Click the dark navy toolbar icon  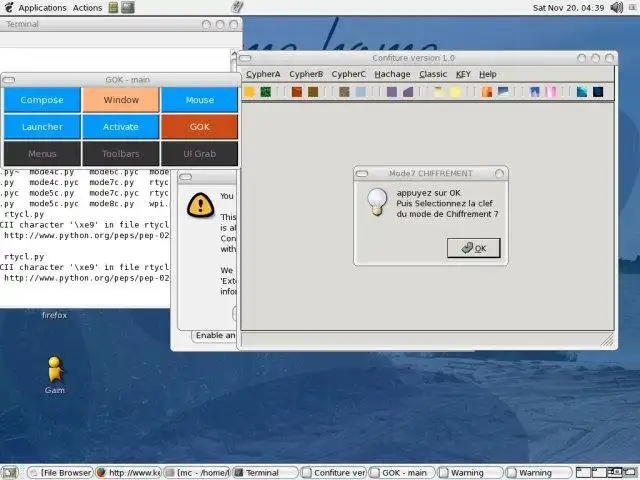pyautogui.click(x=598, y=92)
